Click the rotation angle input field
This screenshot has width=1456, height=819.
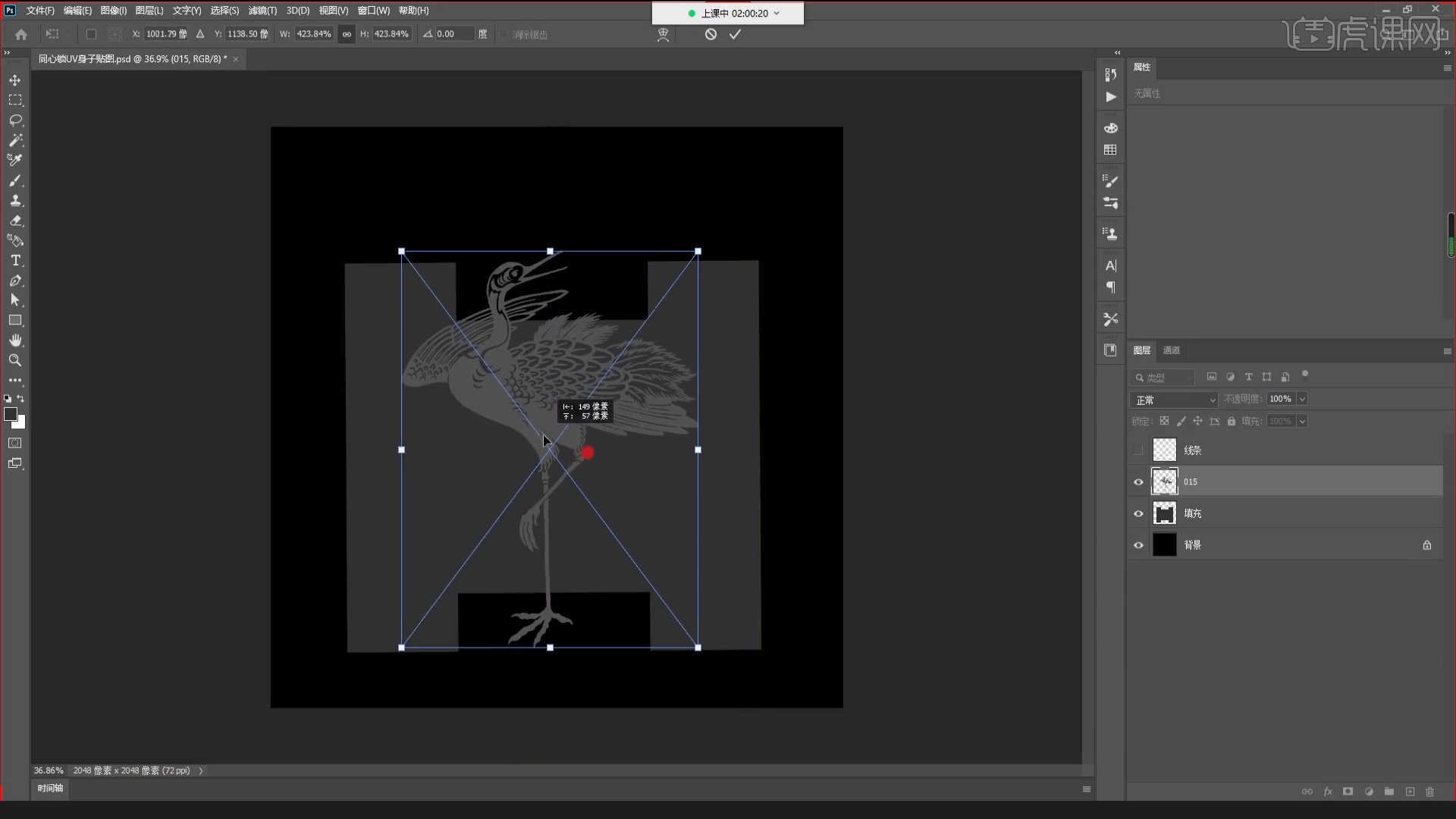pyautogui.click(x=453, y=34)
